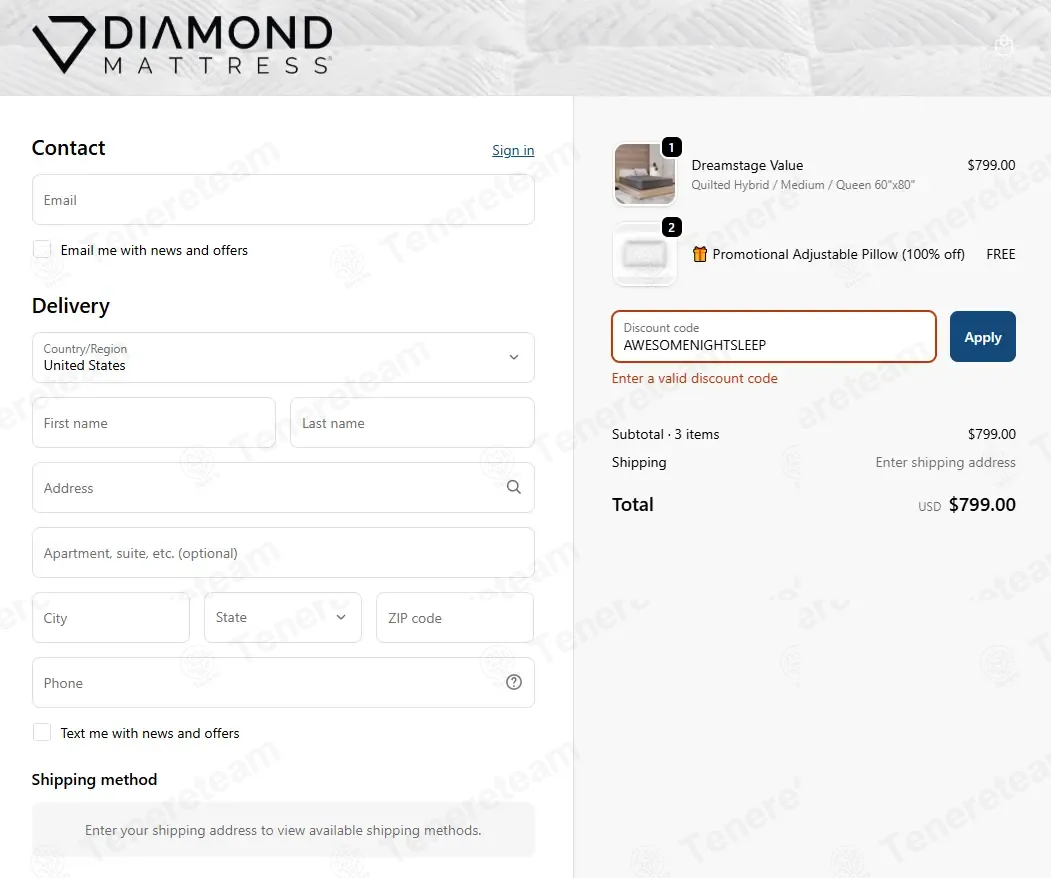The width and height of the screenshot is (1051, 878).
Task: Open the cart bag icon in header
Action: 1003,45
